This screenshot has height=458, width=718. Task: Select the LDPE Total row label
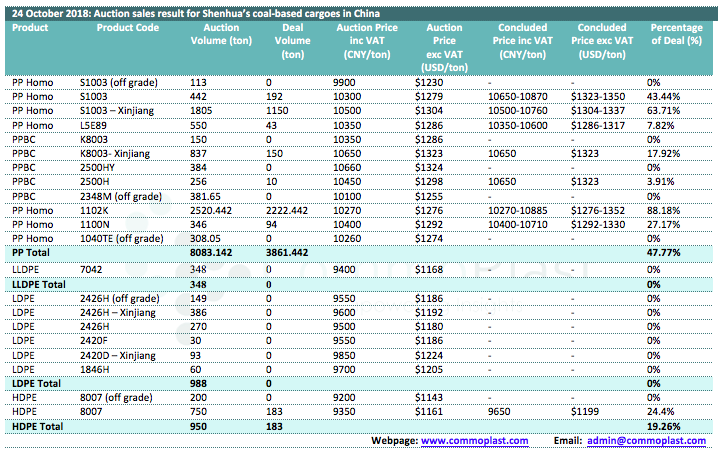coord(36,383)
